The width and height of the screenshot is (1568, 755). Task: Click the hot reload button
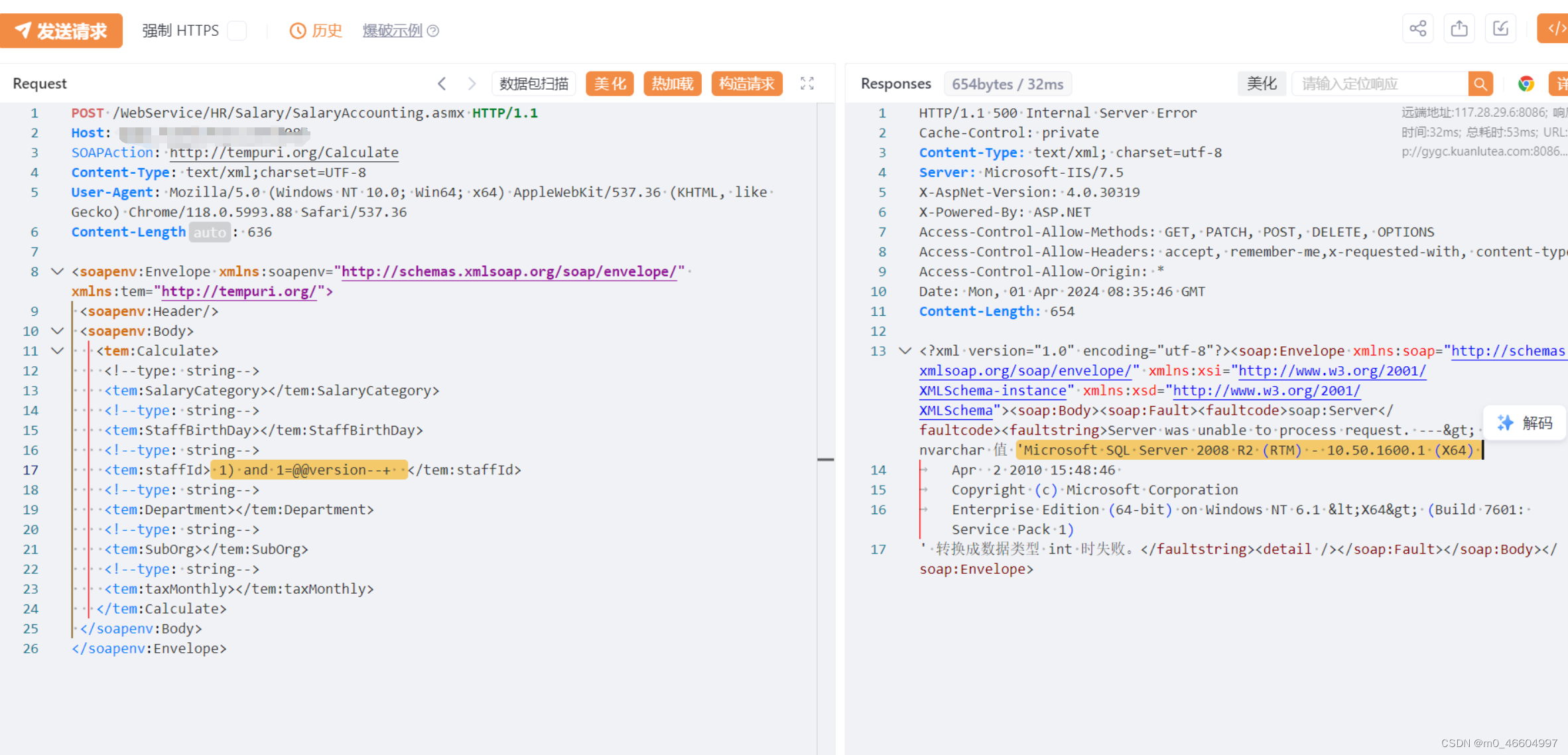pyautogui.click(x=673, y=84)
